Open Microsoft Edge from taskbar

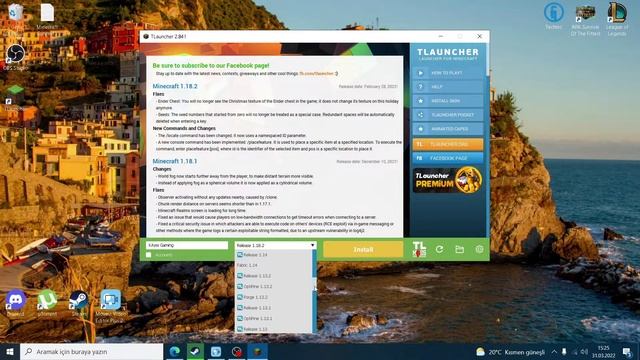(175, 351)
